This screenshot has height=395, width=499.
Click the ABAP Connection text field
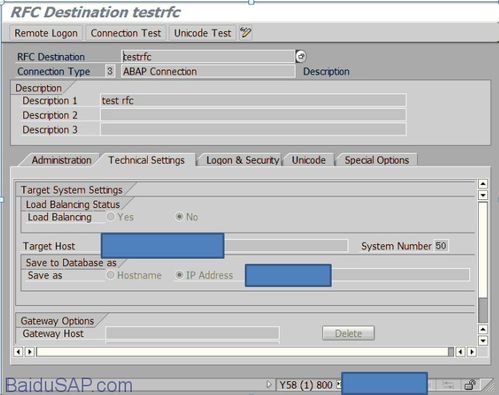coord(208,71)
